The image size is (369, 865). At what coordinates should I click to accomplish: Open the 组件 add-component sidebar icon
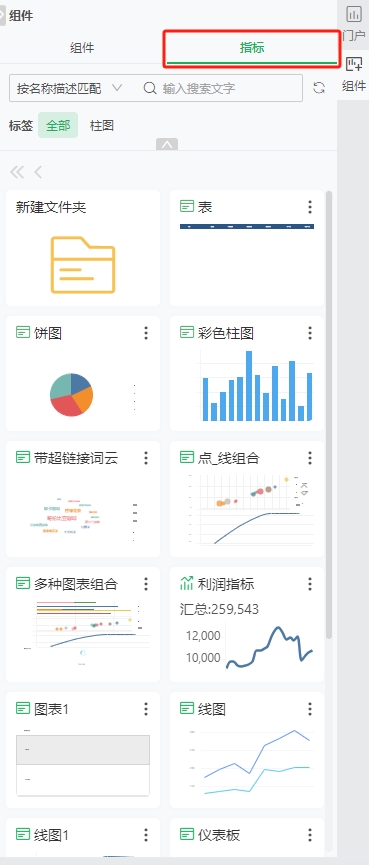[354, 73]
